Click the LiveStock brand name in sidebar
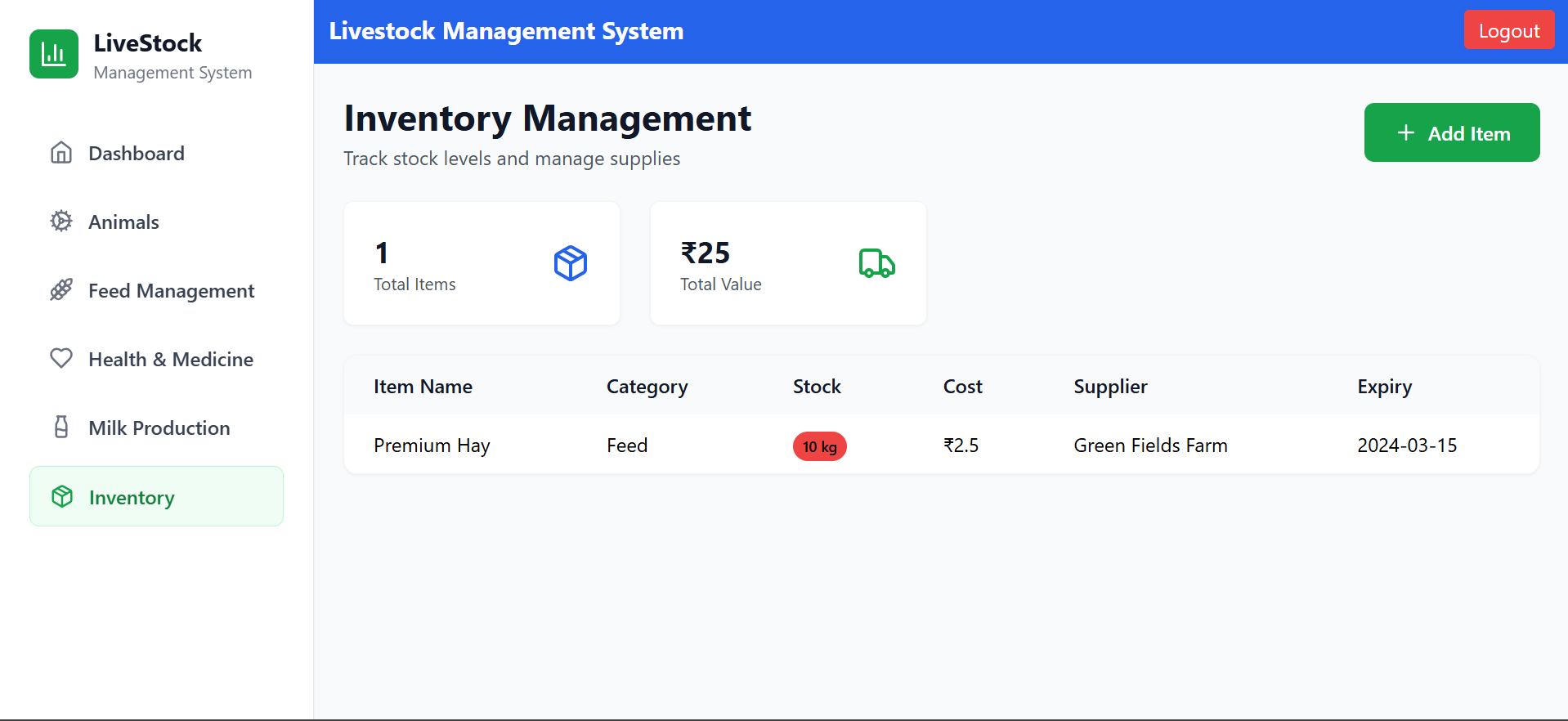The width and height of the screenshot is (1568, 721). (x=148, y=43)
